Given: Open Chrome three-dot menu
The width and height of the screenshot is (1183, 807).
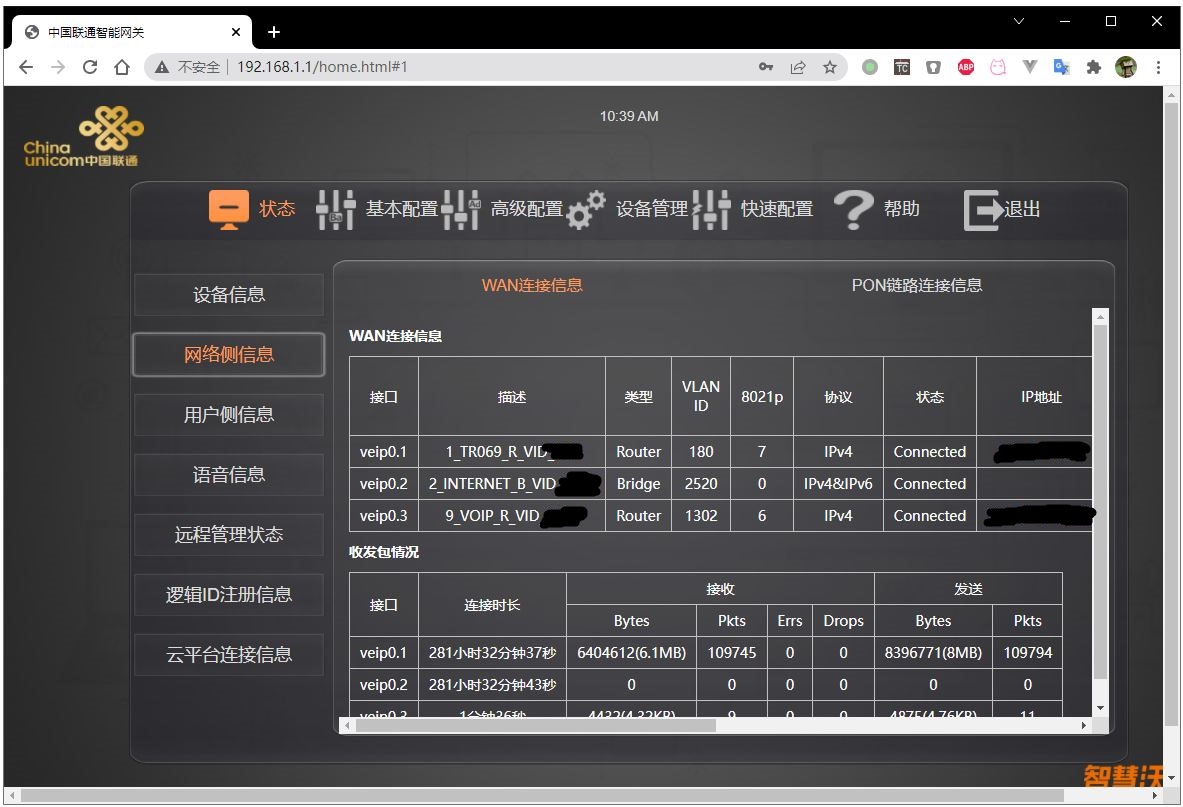Looking at the screenshot, I should [x=1158, y=67].
